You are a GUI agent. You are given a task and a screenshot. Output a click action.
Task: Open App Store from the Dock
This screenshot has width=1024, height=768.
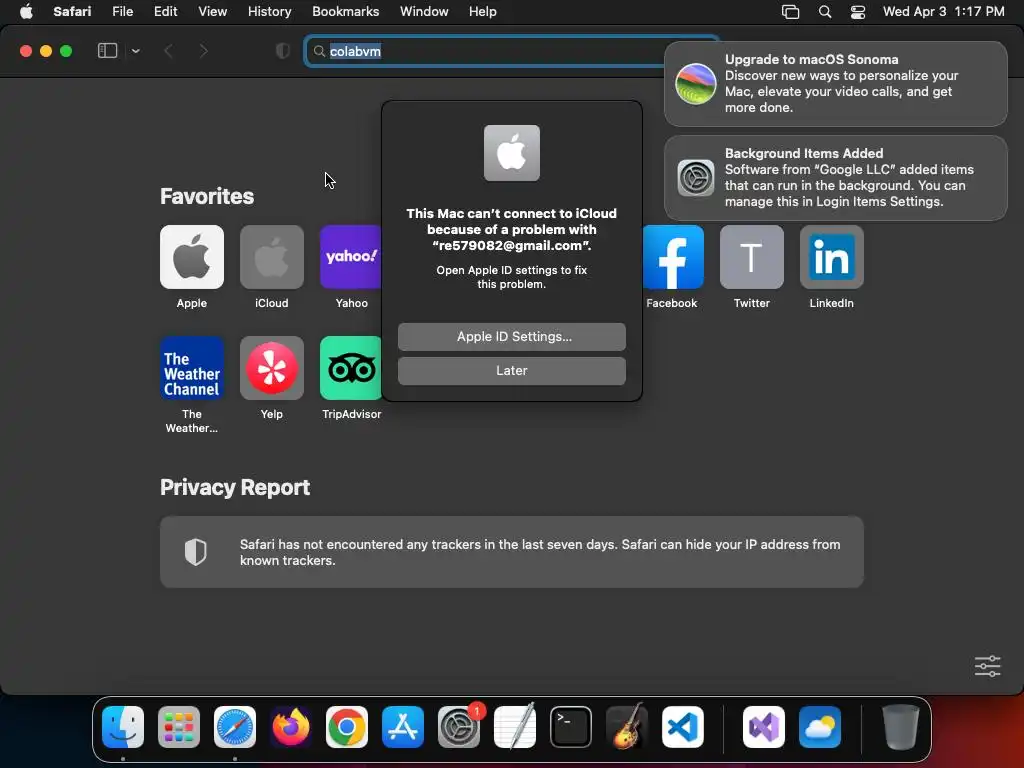point(402,727)
